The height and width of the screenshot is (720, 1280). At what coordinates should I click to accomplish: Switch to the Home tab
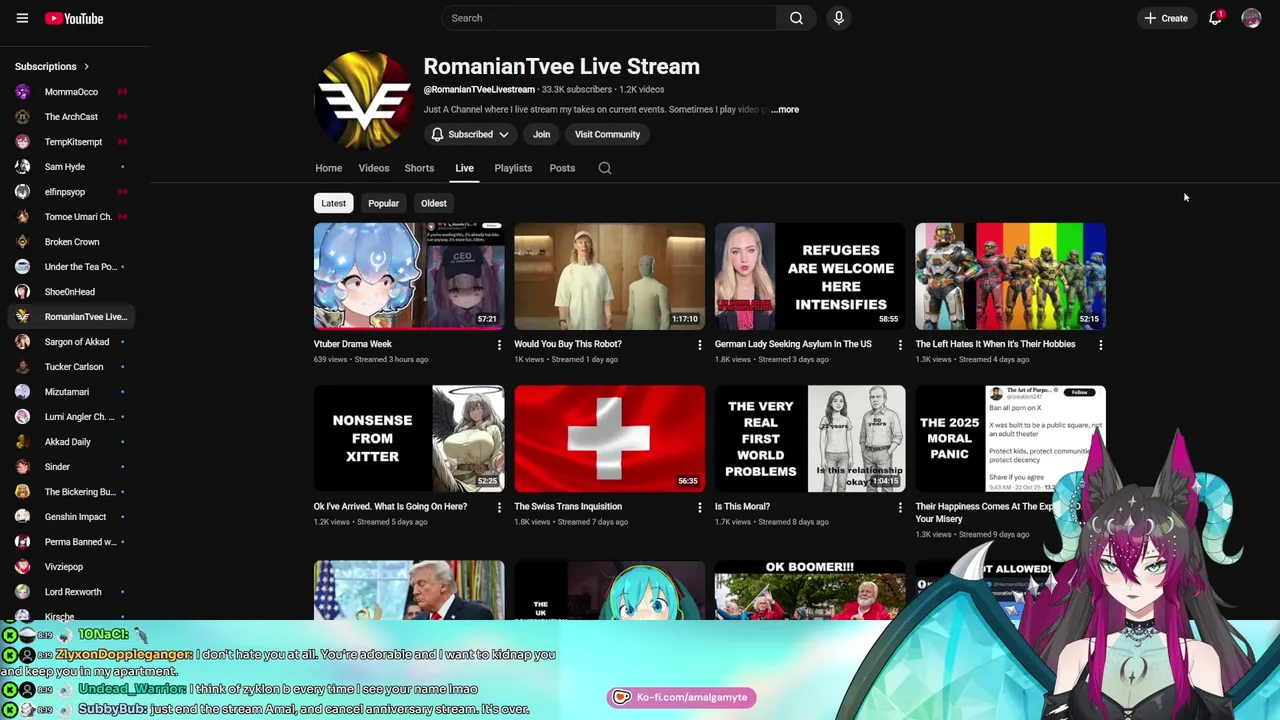coord(328,168)
